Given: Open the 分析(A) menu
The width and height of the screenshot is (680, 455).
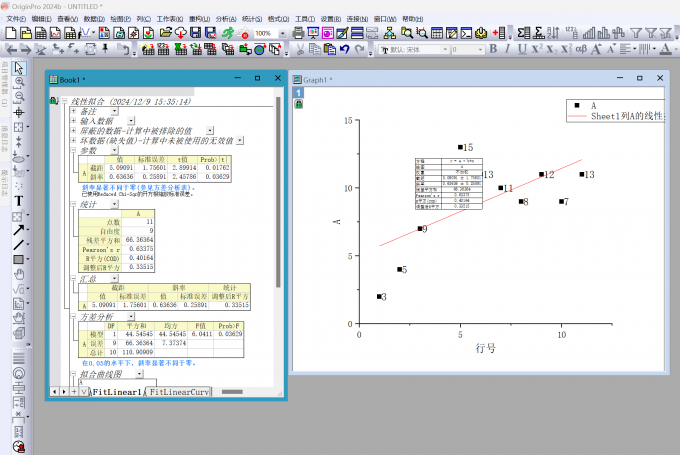Looking at the screenshot, I should pos(226,19).
